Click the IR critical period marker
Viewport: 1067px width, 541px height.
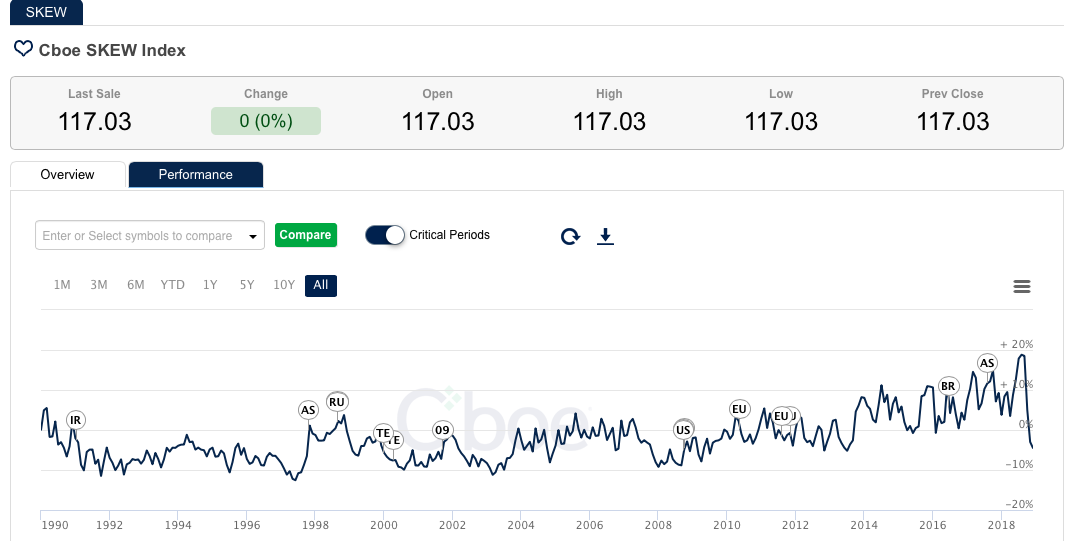click(x=76, y=420)
